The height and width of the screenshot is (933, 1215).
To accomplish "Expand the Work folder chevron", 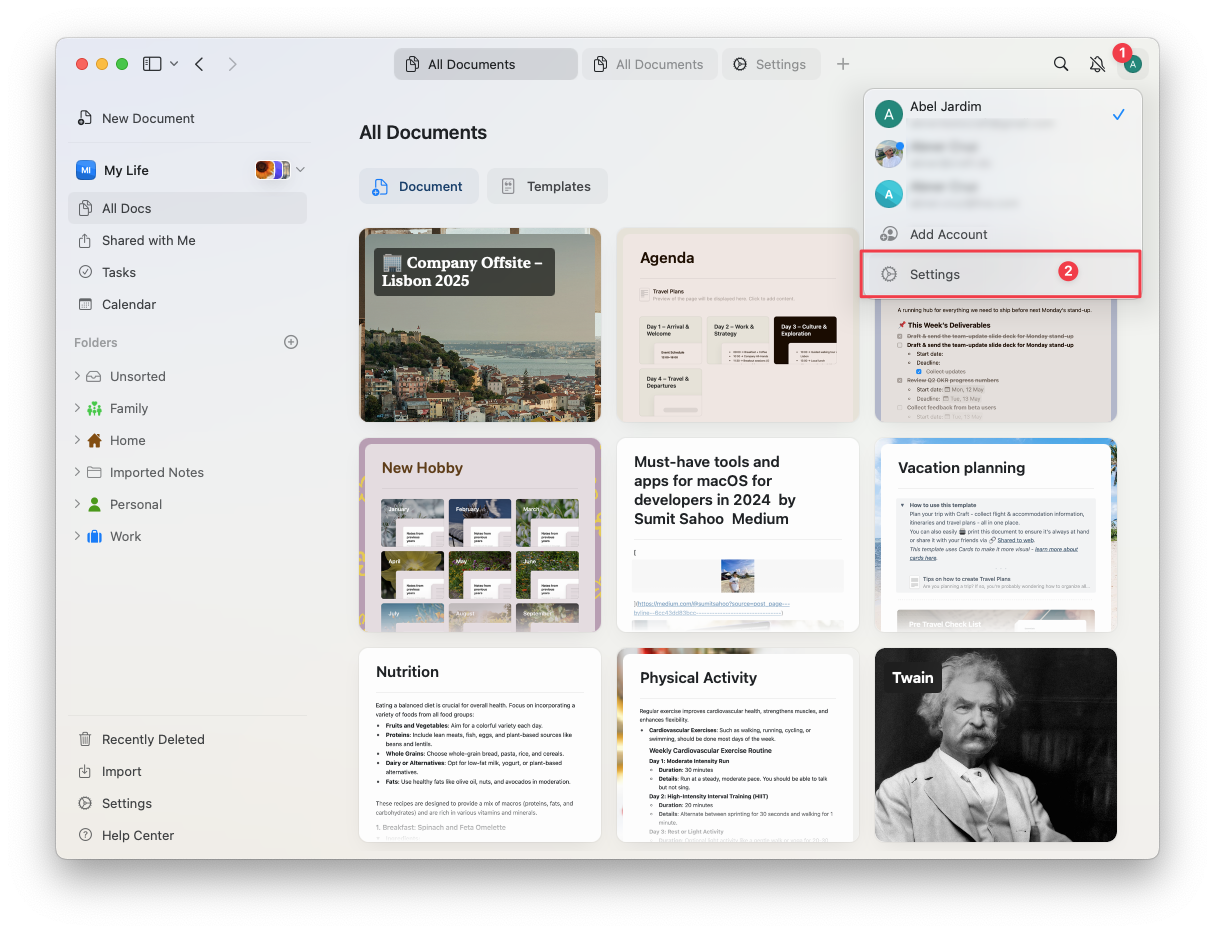I will (77, 536).
